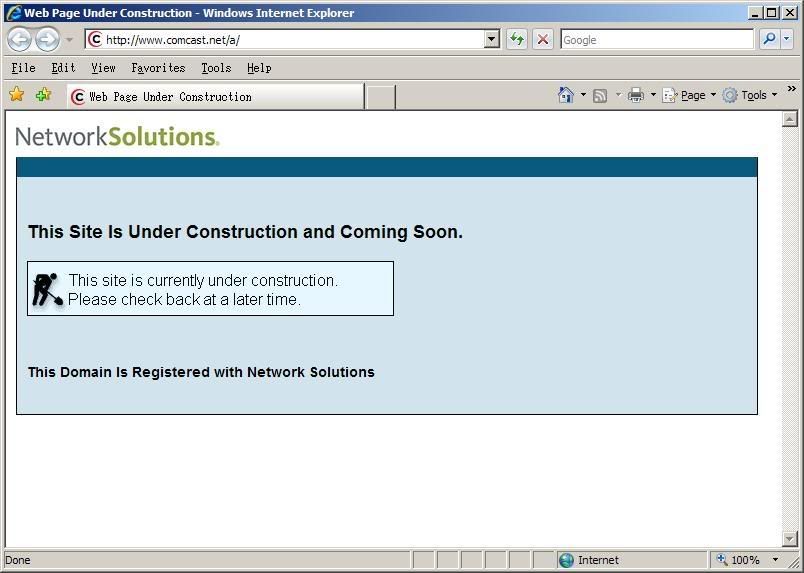Refresh the page with green arrows icon

(x=517, y=39)
